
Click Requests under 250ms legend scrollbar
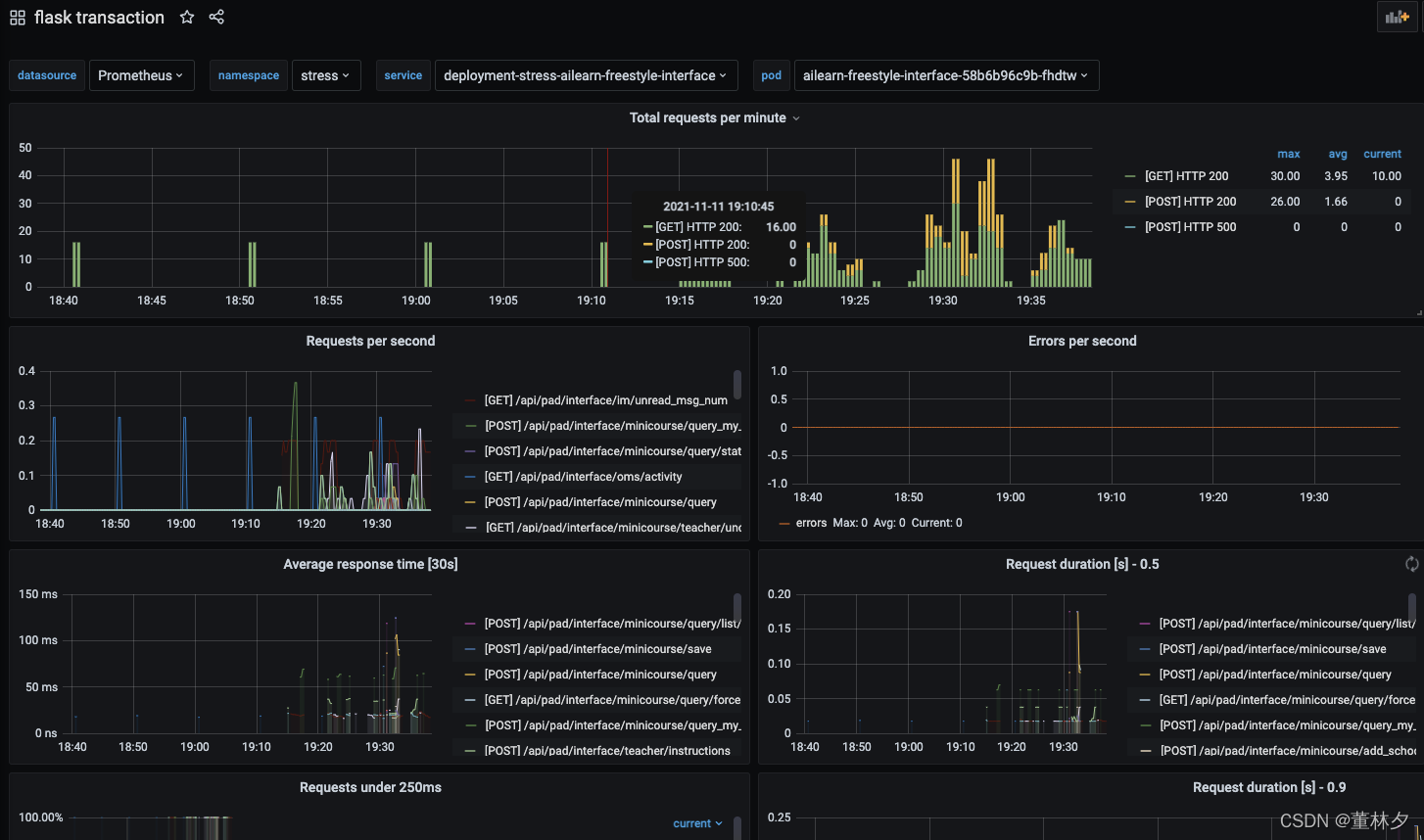737,828
